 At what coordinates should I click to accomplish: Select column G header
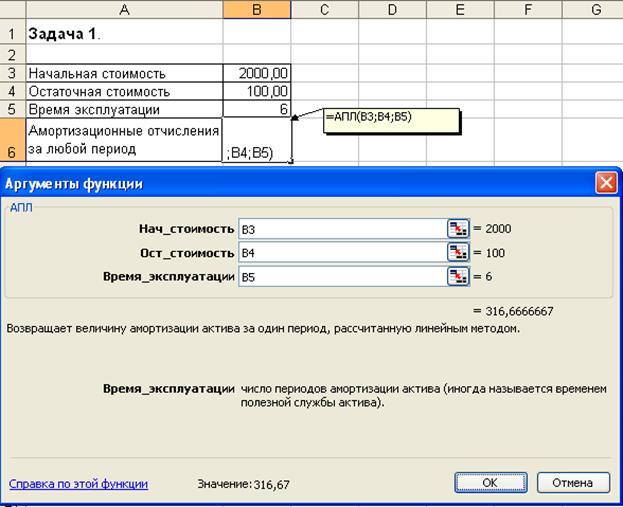coord(596,9)
